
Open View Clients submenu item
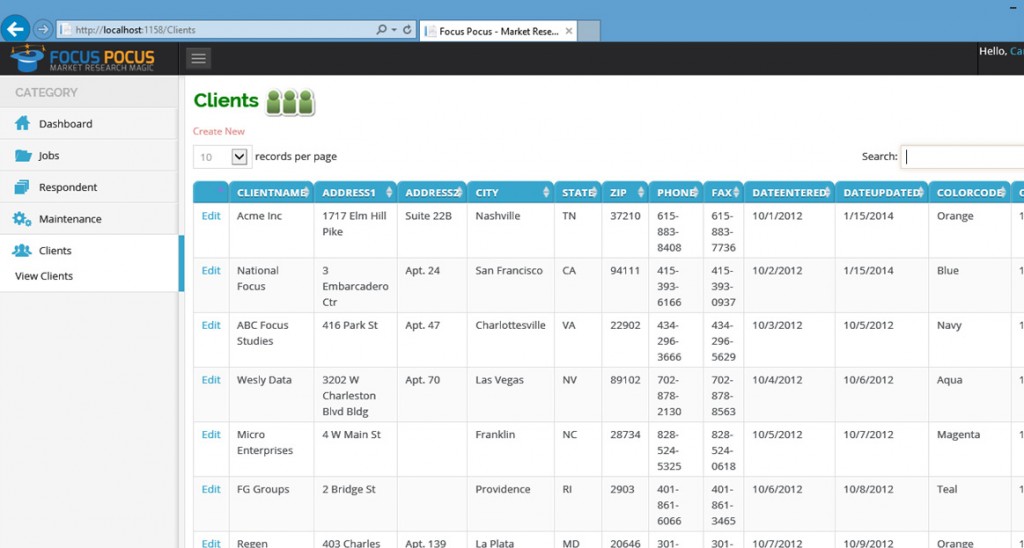coord(44,276)
